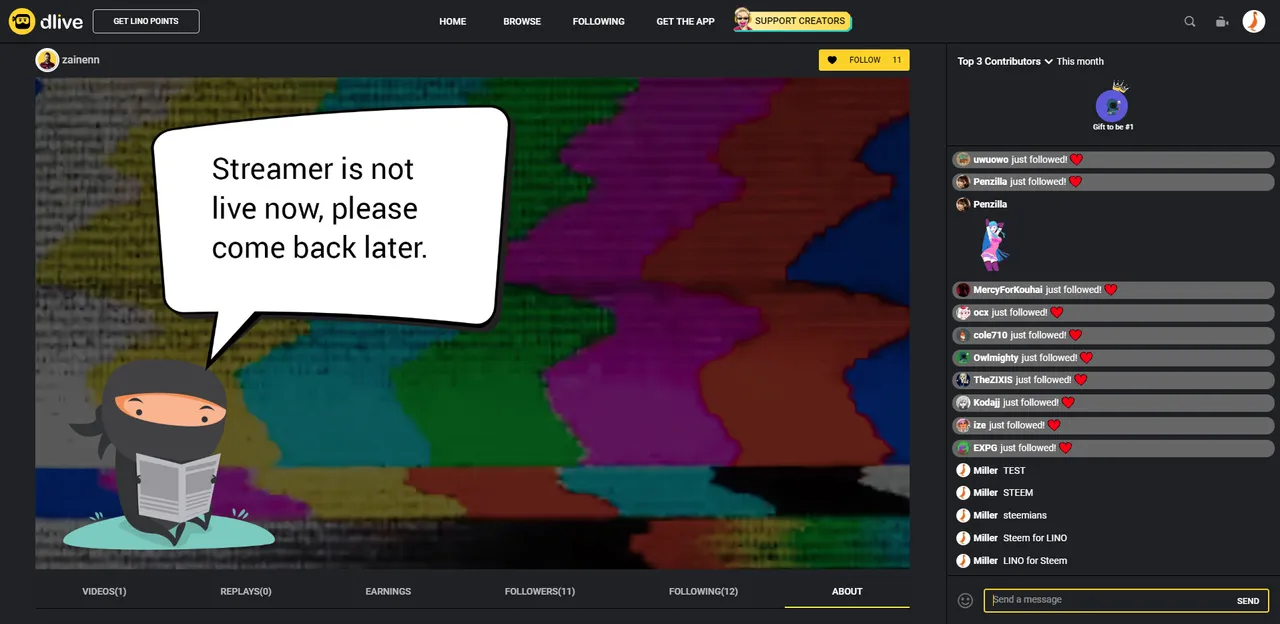The image size is (1280, 624).
Task: Click Miller's avatar beside steemians message
Action: pos(963,515)
